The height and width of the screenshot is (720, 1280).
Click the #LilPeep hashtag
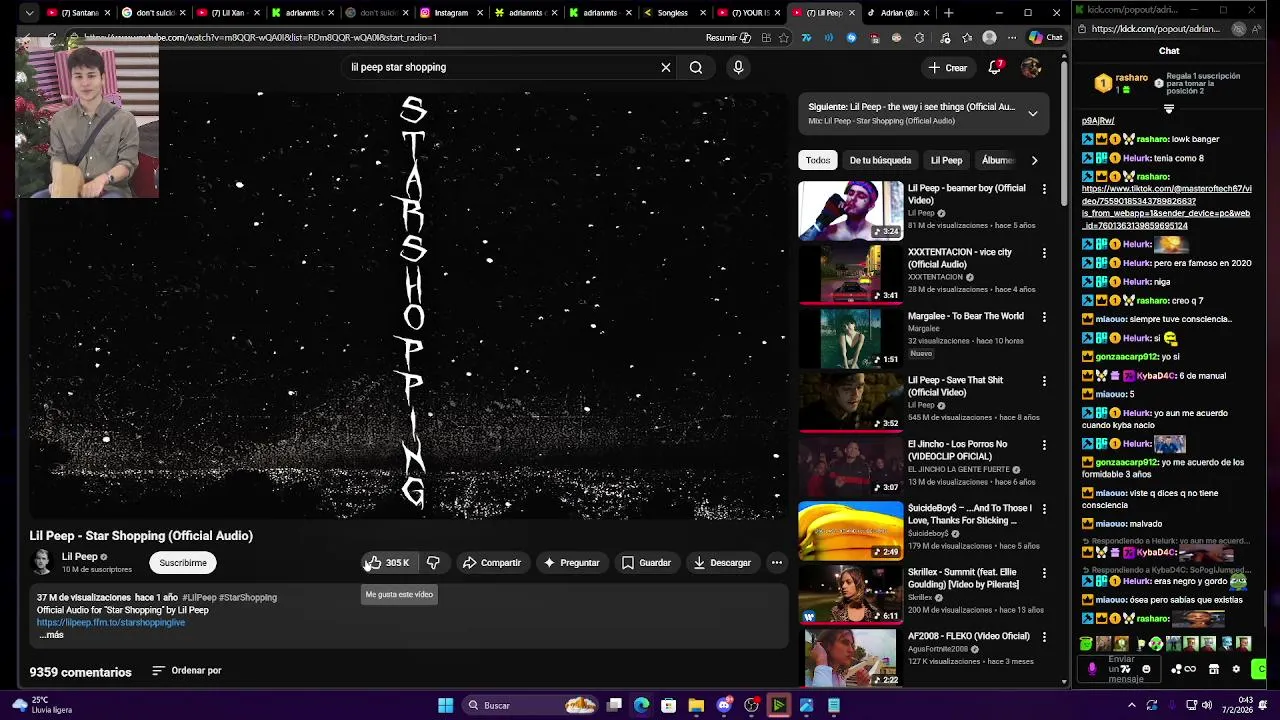pyautogui.click(x=199, y=597)
